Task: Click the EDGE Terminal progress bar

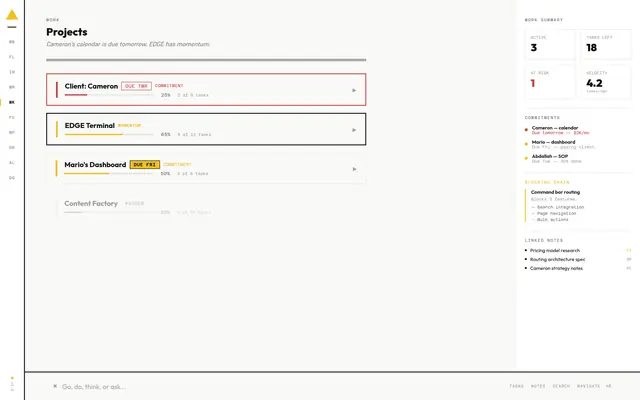Action: click(x=109, y=134)
